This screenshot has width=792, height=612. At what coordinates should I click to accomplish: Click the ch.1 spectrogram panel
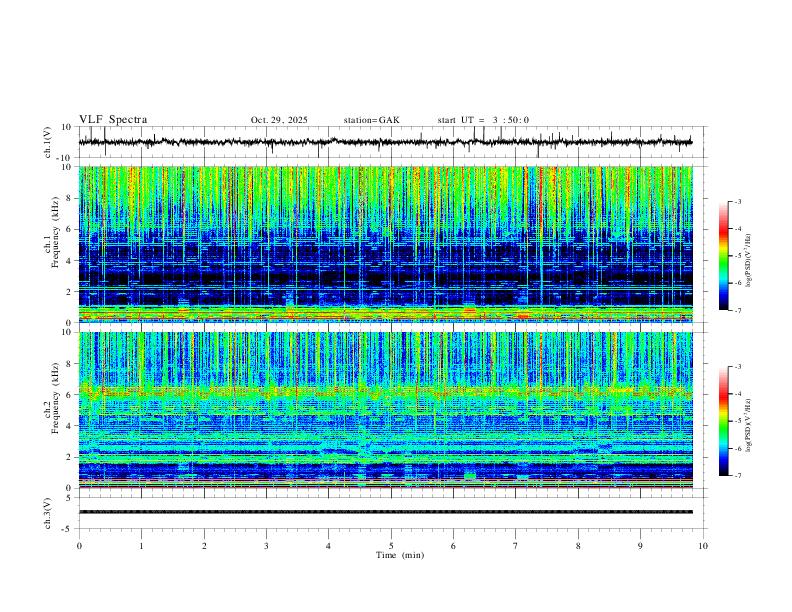(x=385, y=244)
